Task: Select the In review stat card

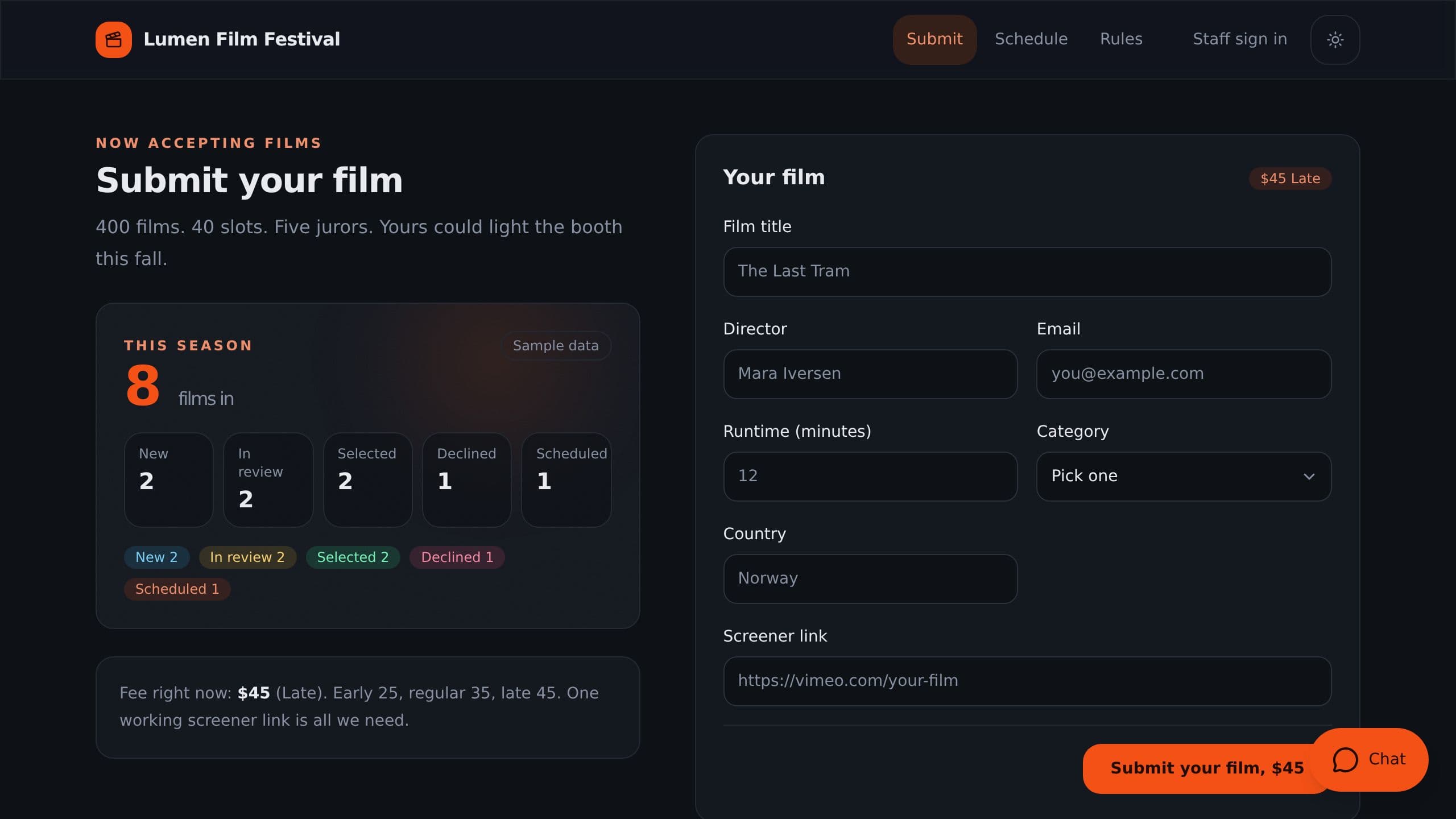Action: click(x=268, y=479)
